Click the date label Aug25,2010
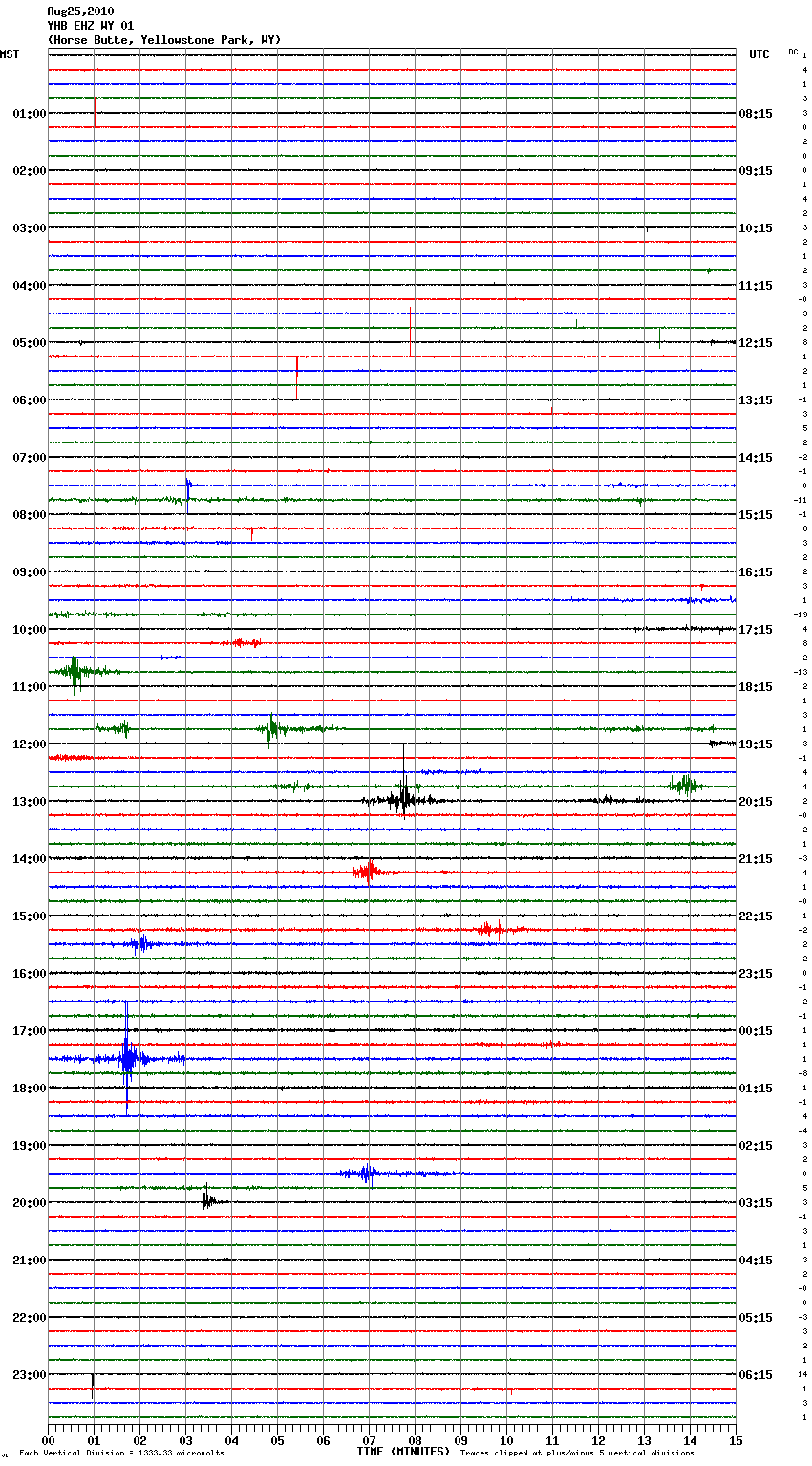The width and height of the screenshot is (812, 1466). tap(80, 11)
